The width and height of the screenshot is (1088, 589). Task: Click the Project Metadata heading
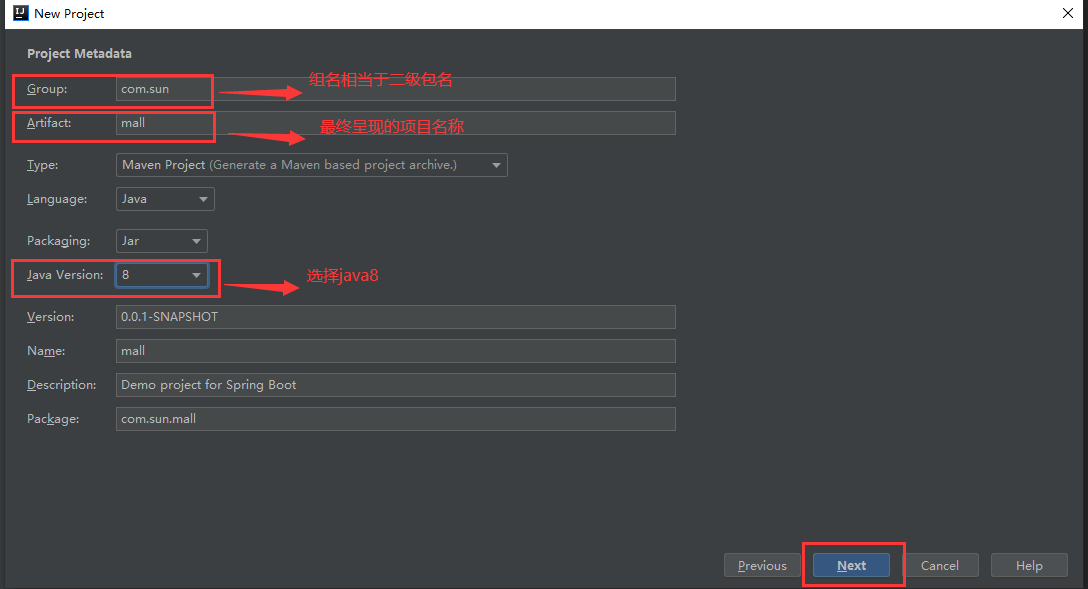click(79, 53)
